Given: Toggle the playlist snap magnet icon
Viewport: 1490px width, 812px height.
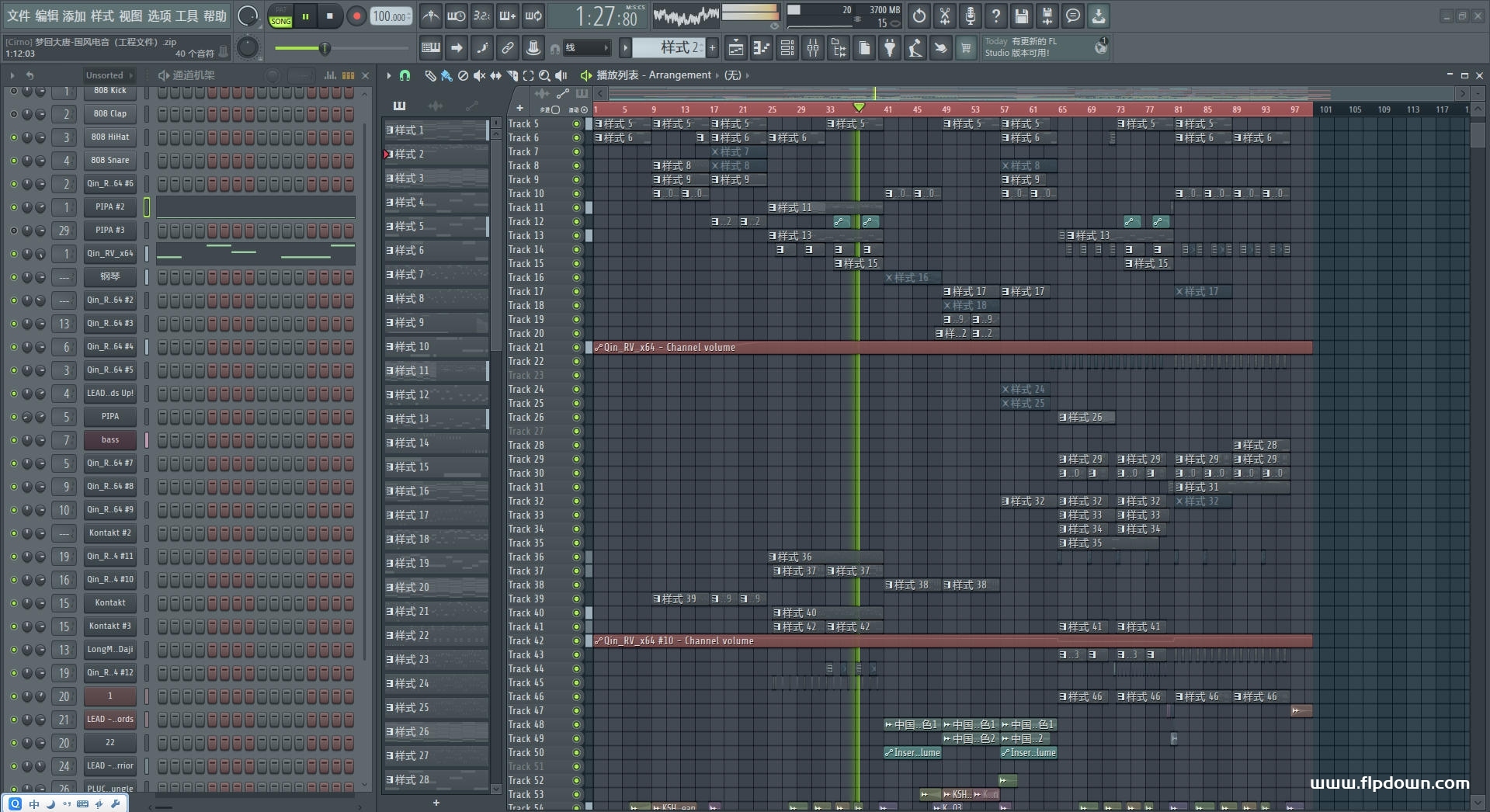Looking at the screenshot, I should [405, 75].
